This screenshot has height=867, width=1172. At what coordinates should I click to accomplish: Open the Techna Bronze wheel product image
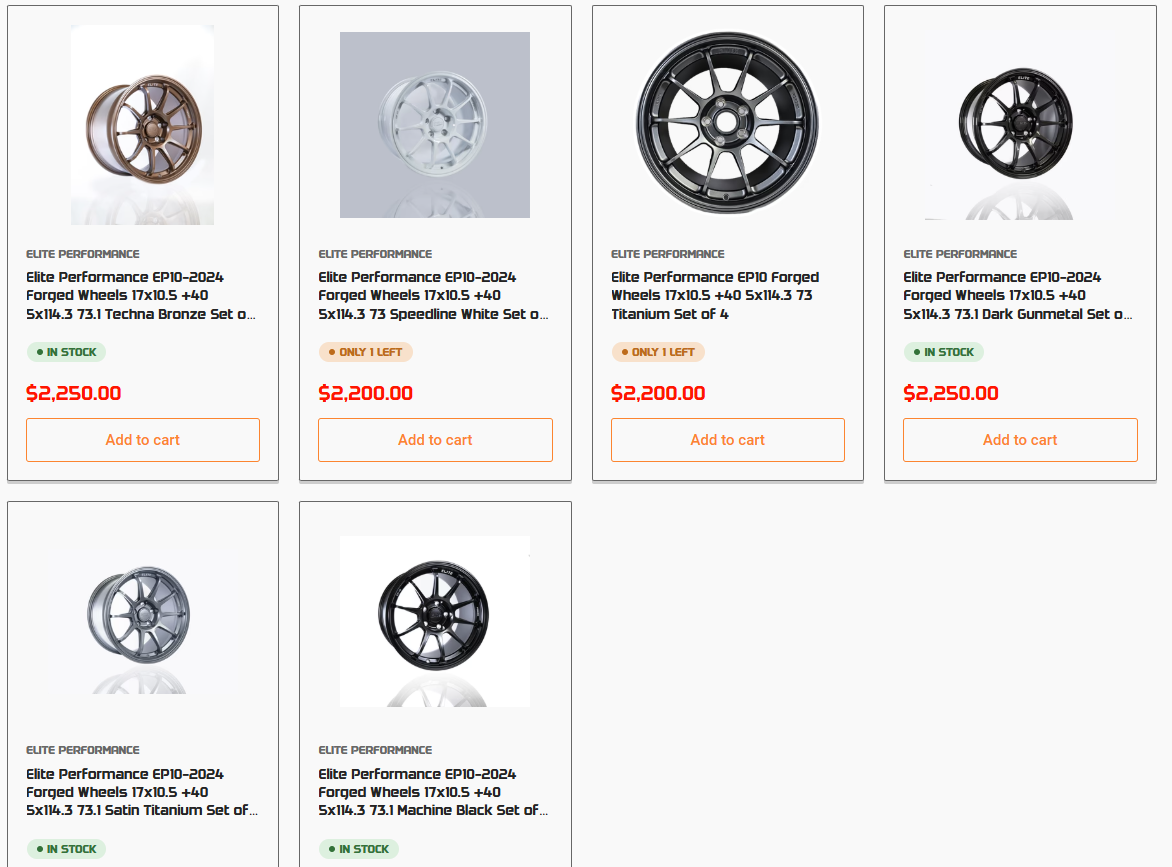pyautogui.click(x=142, y=125)
